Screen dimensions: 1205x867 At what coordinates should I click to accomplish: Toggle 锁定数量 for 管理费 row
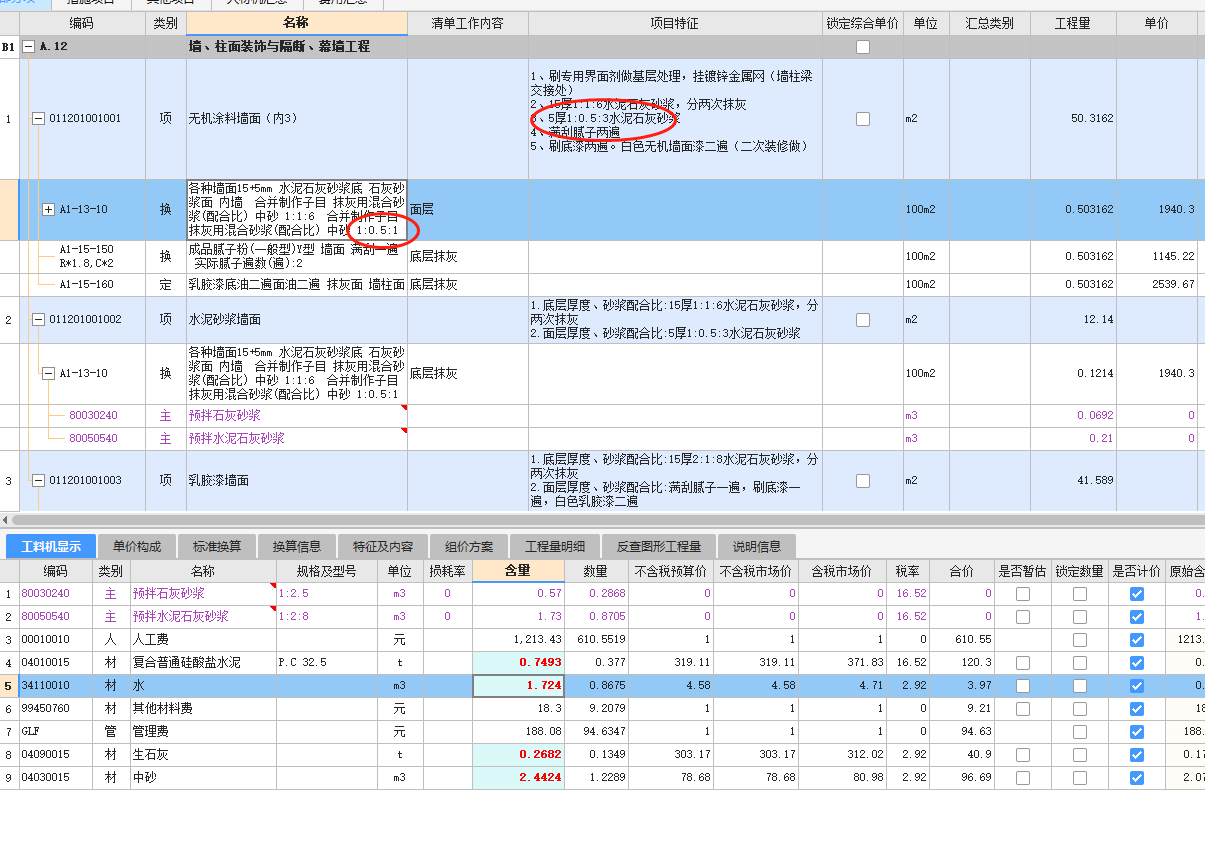click(1080, 732)
